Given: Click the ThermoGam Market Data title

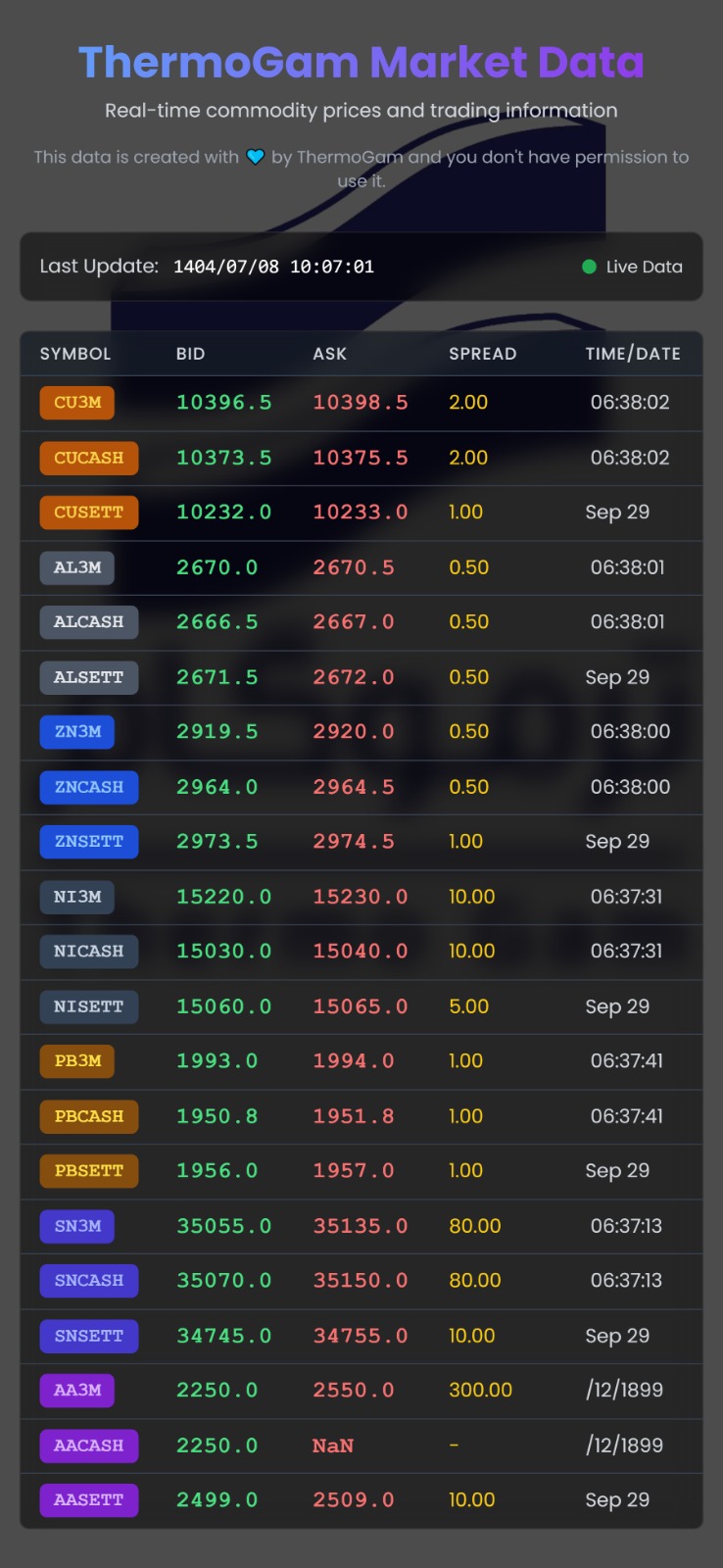Looking at the screenshot, I should tap(361, 63).
